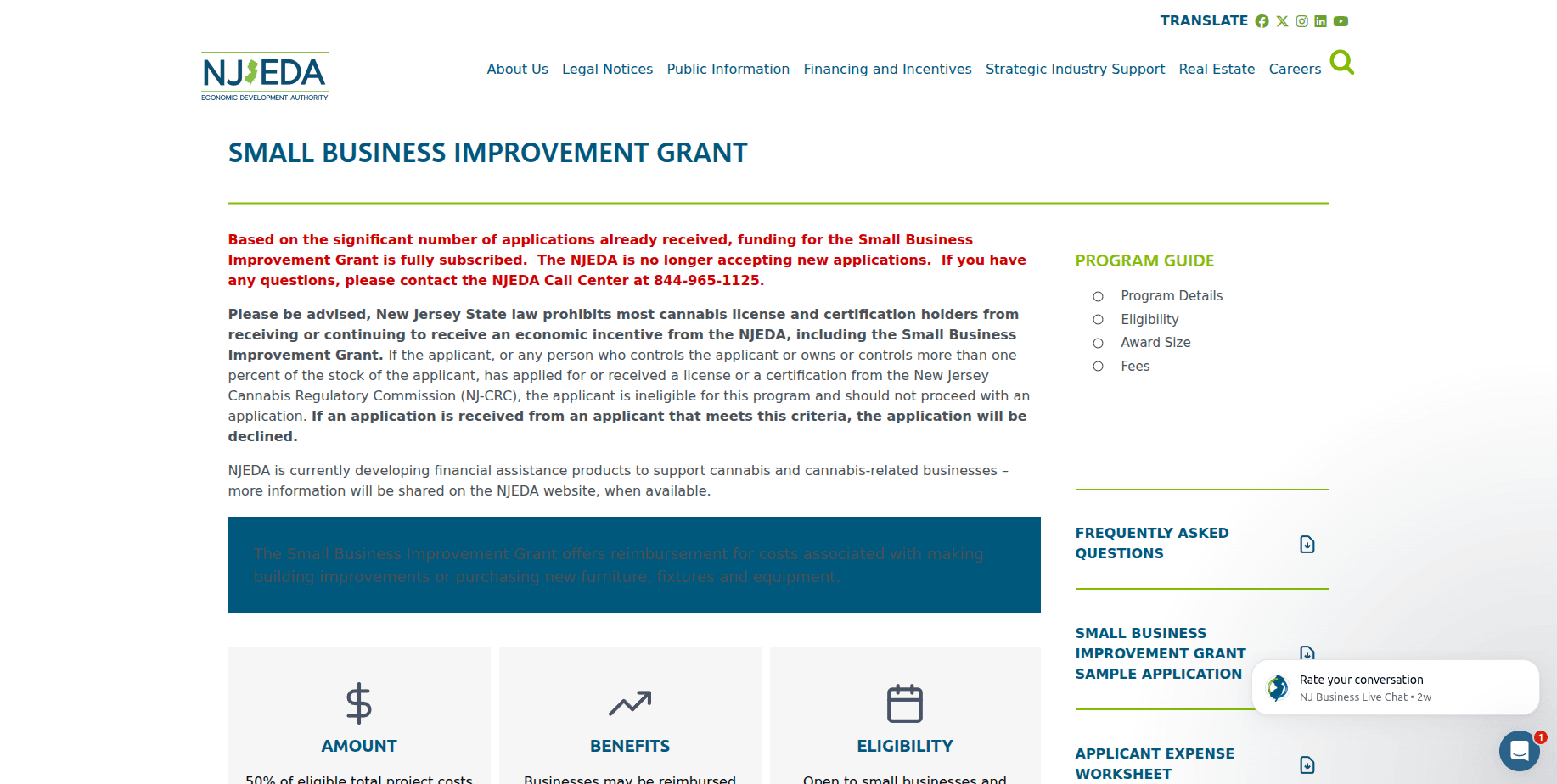Screen dimensions: 1557x784
Task: Click the green search magnifier icon
Action: [1341, 62]
